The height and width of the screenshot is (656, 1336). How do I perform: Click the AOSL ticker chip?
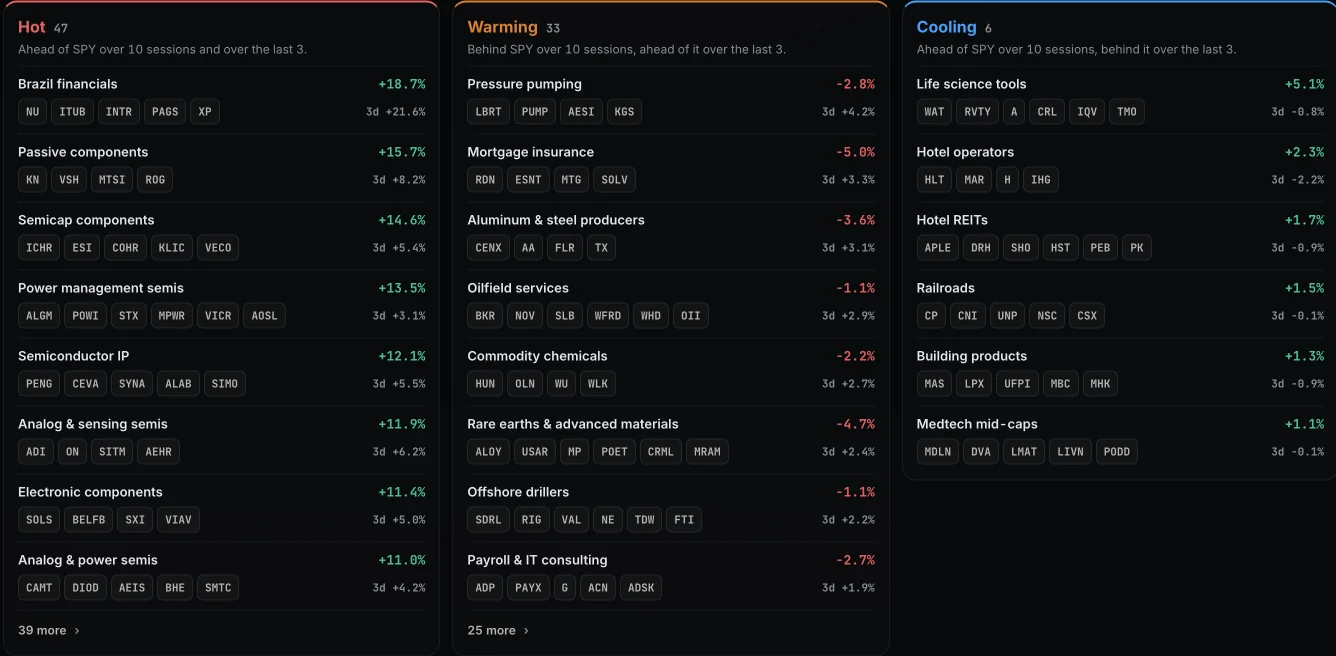point(264,316)
